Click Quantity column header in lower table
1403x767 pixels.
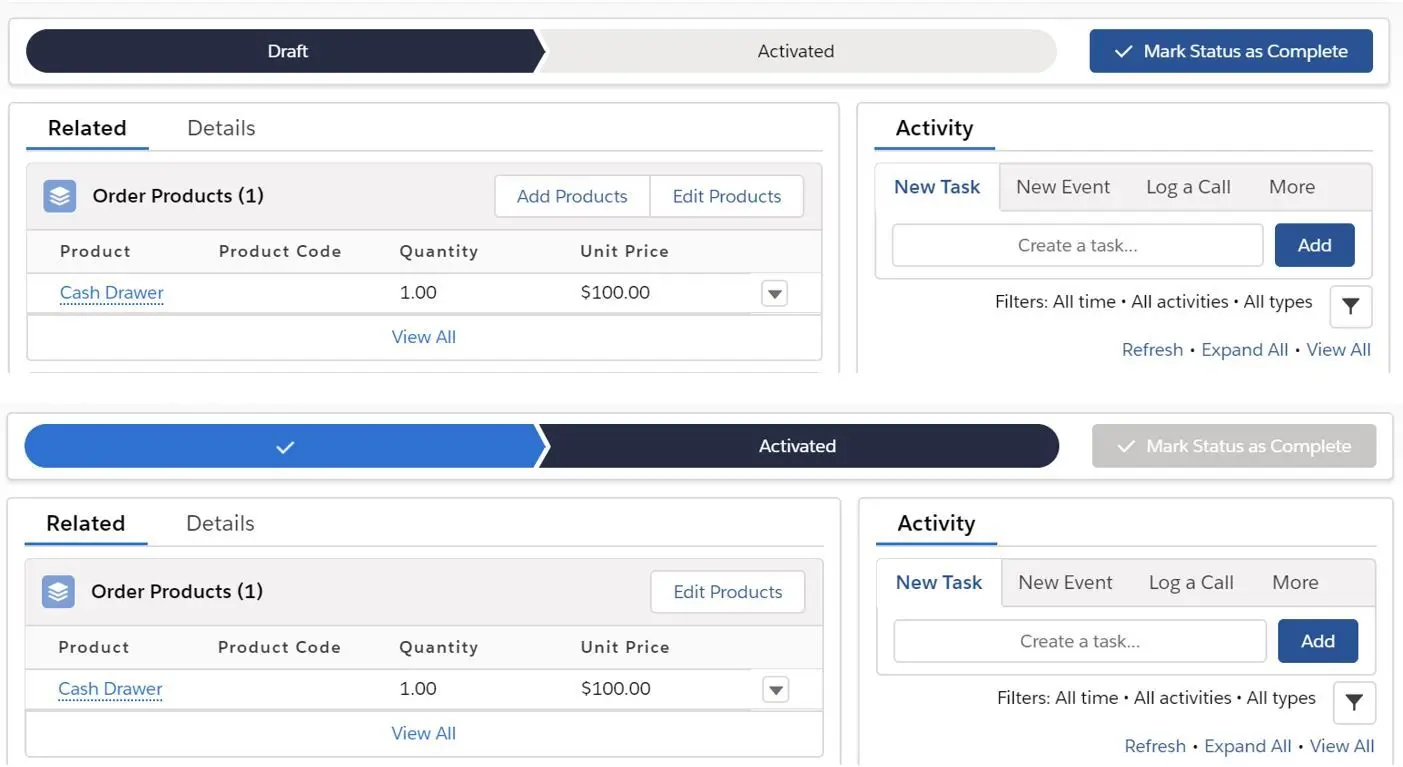439,647
